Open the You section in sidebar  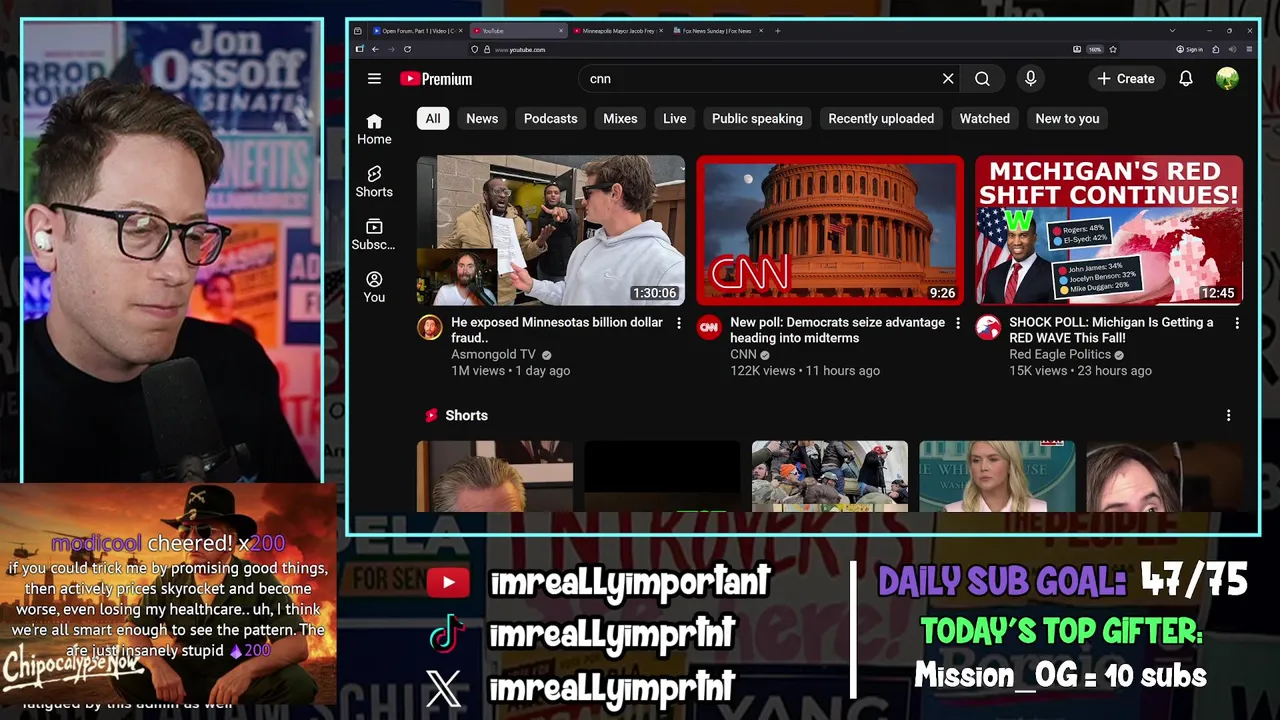(374, 288)
